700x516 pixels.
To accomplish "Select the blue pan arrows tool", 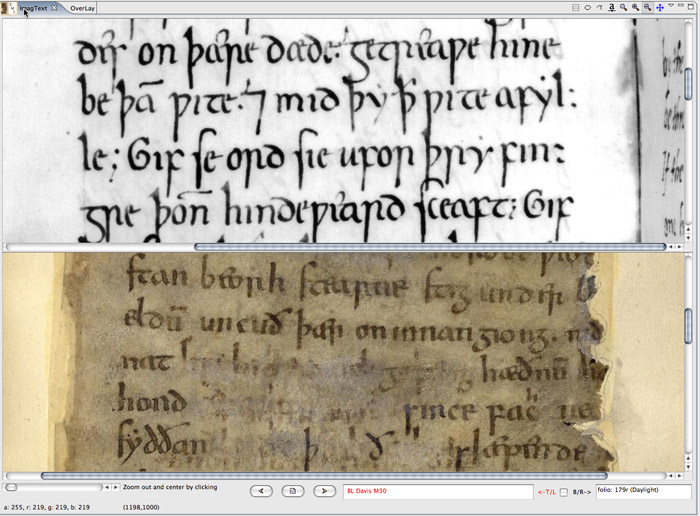I will [660, 8].
